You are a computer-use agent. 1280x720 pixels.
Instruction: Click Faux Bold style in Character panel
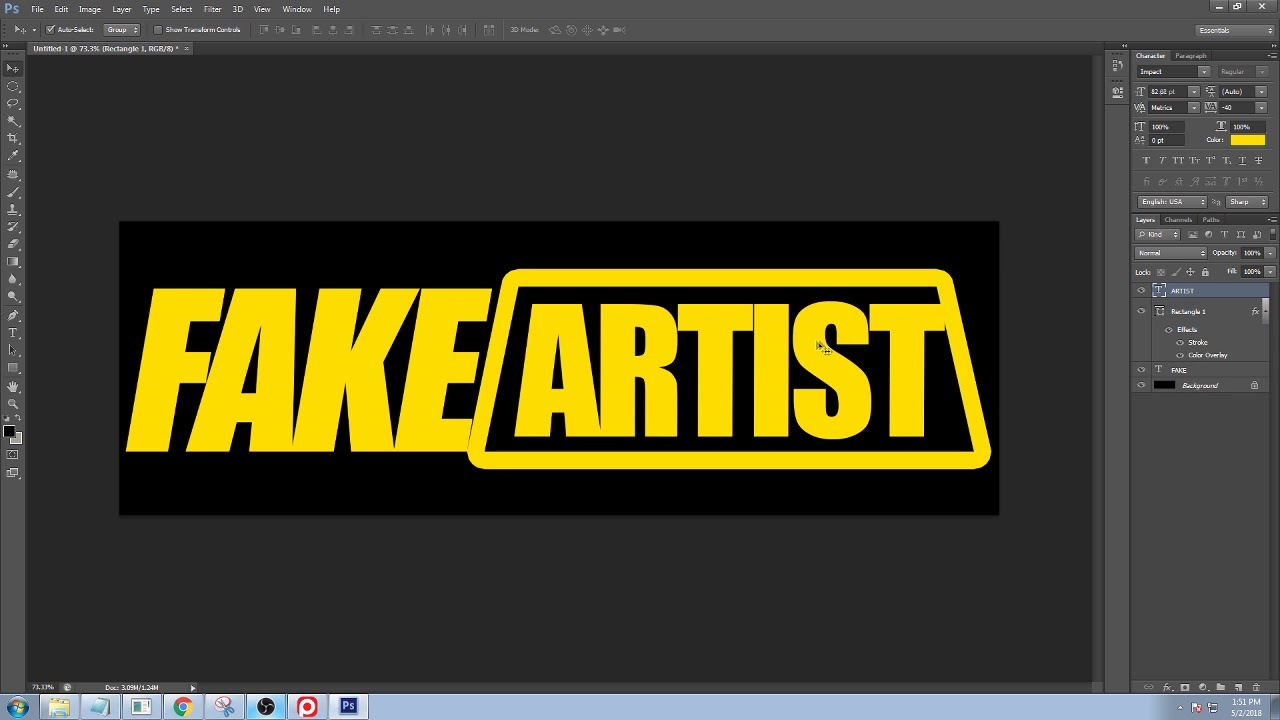(1146, 161)
